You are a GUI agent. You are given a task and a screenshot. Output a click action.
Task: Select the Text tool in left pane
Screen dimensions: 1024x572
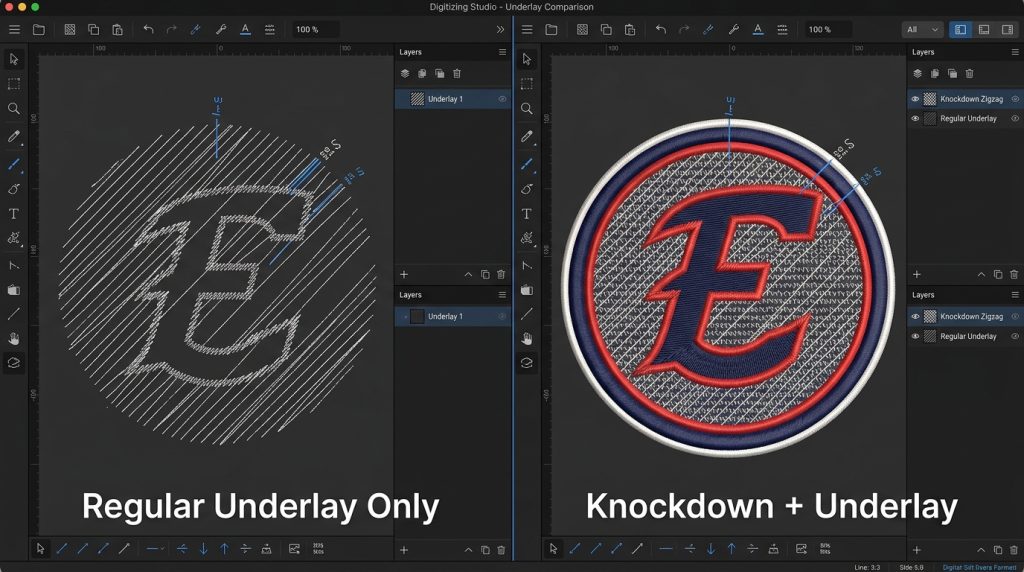point(14,214)
